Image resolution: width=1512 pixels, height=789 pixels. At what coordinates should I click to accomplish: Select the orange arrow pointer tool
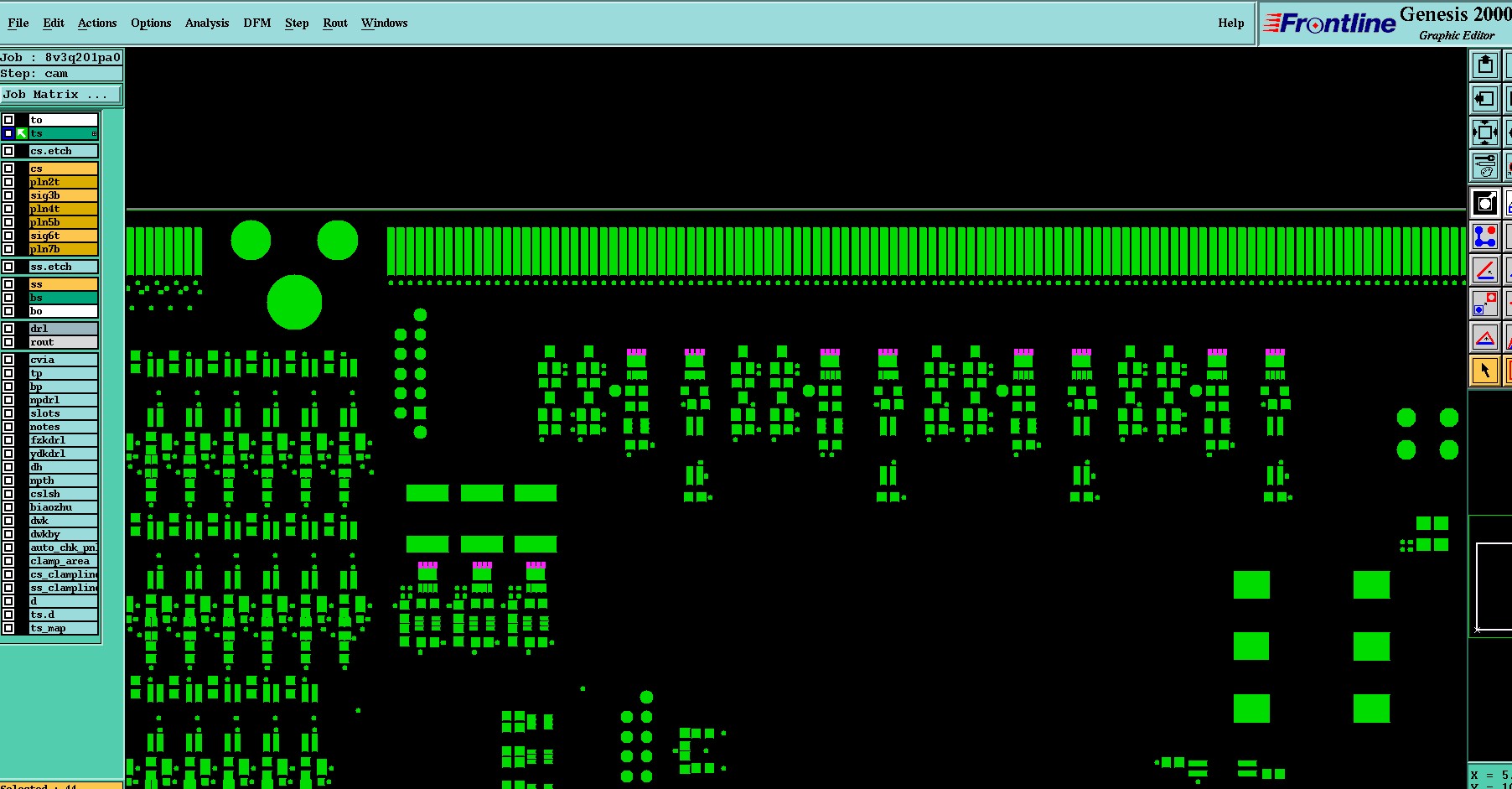pos(1484,371)
